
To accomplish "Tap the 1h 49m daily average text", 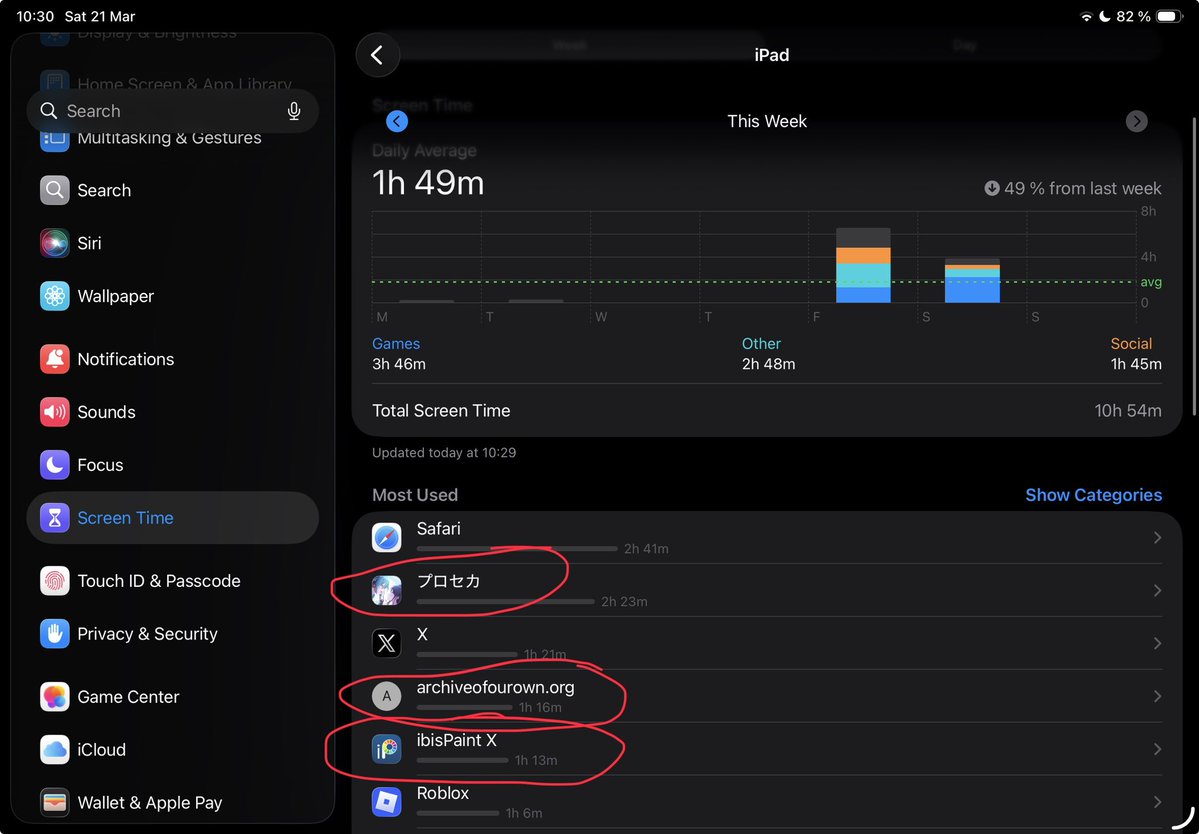I will click(x=428, y=183).
